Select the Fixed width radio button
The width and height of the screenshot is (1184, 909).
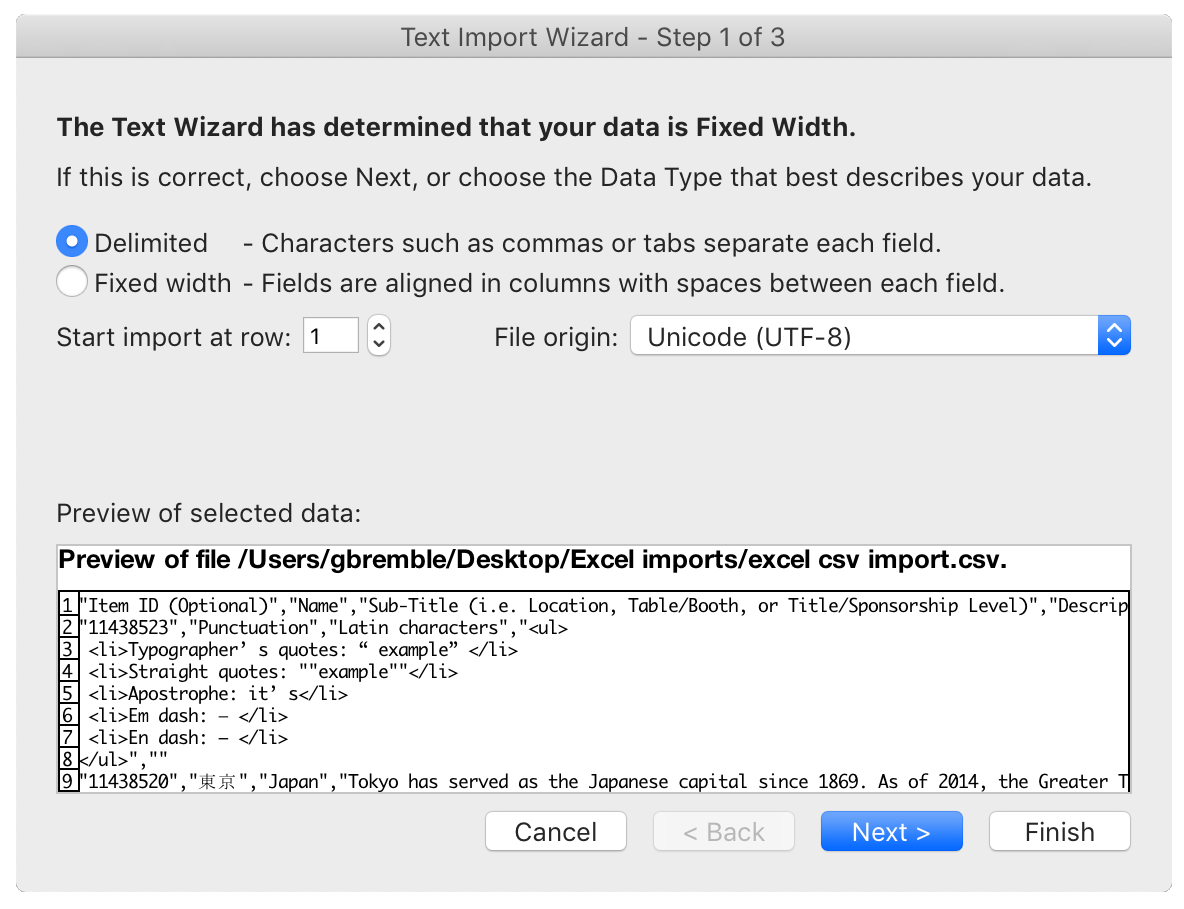coord(72,281)
